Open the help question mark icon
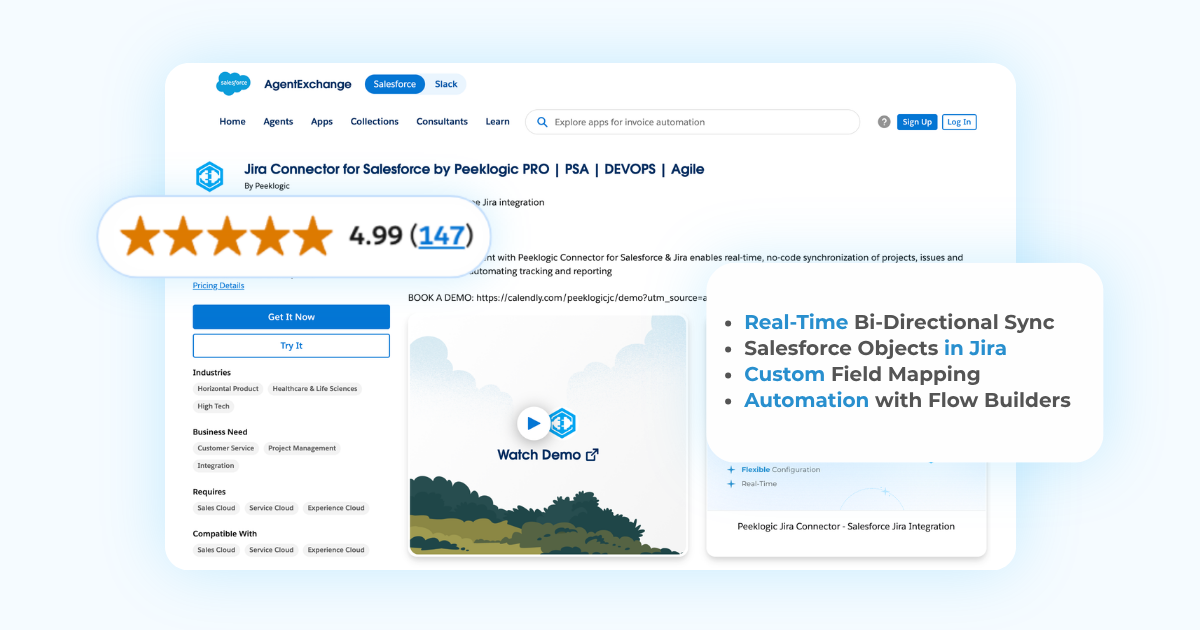 (884, 122)
